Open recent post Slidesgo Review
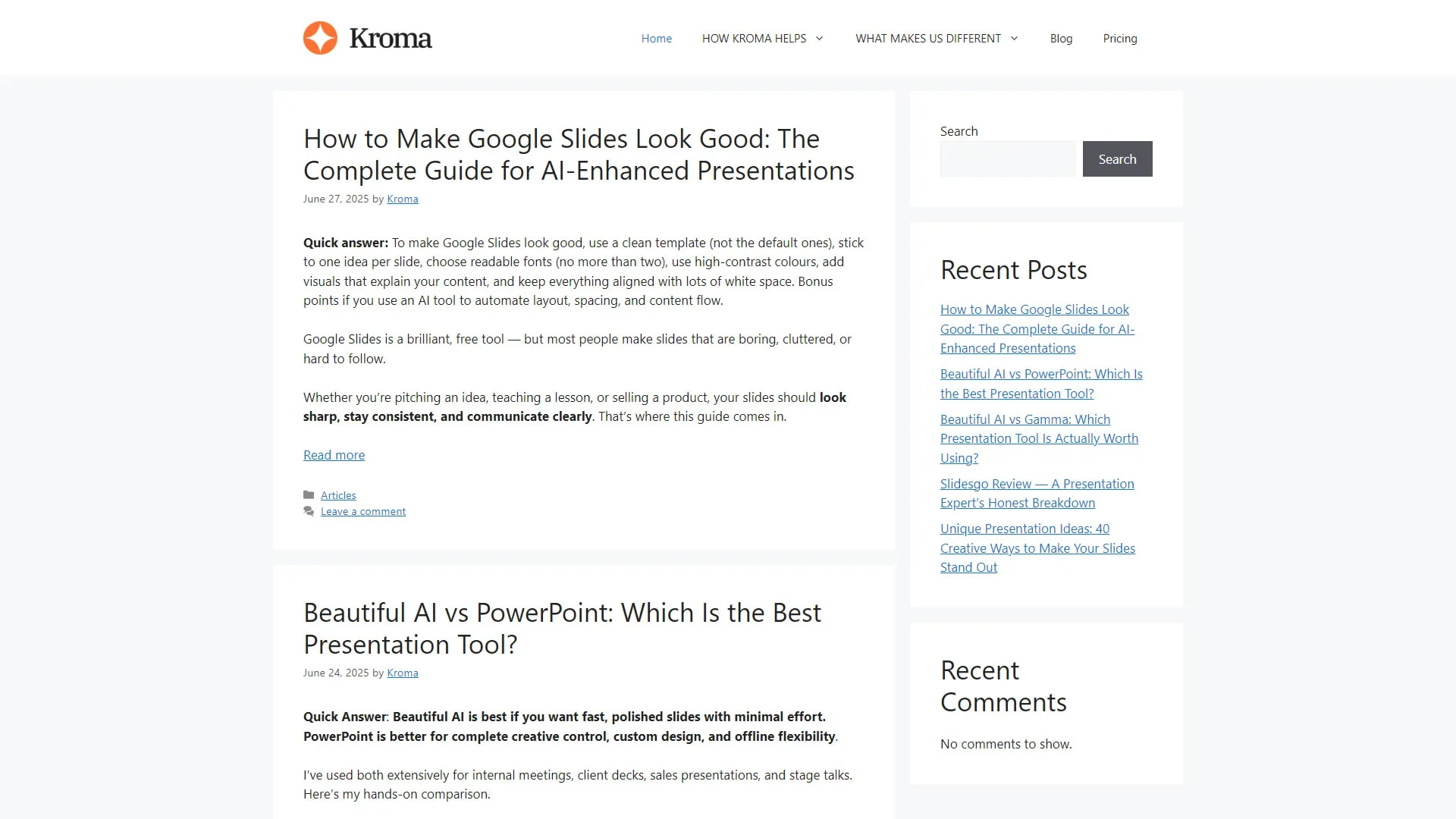The width and height of the screenshot is (1456, 819). 1037,494
